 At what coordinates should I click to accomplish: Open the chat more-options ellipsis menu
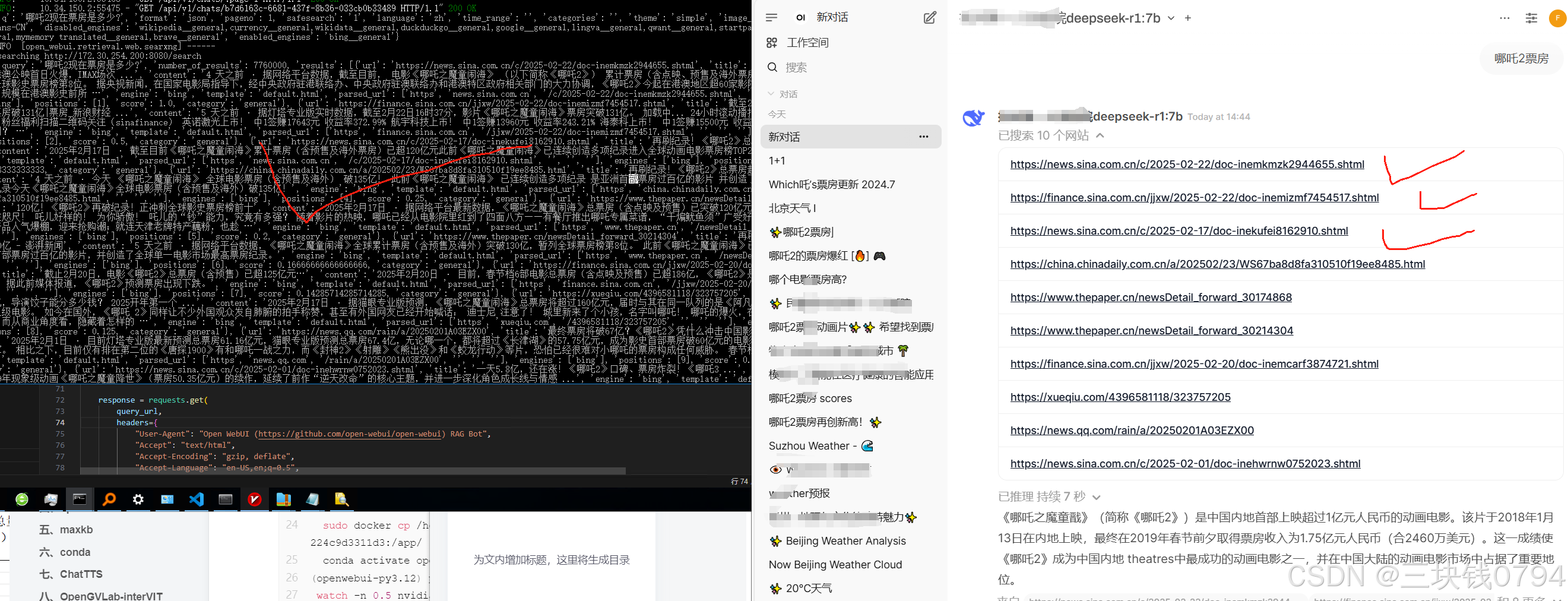(1504, 18)
